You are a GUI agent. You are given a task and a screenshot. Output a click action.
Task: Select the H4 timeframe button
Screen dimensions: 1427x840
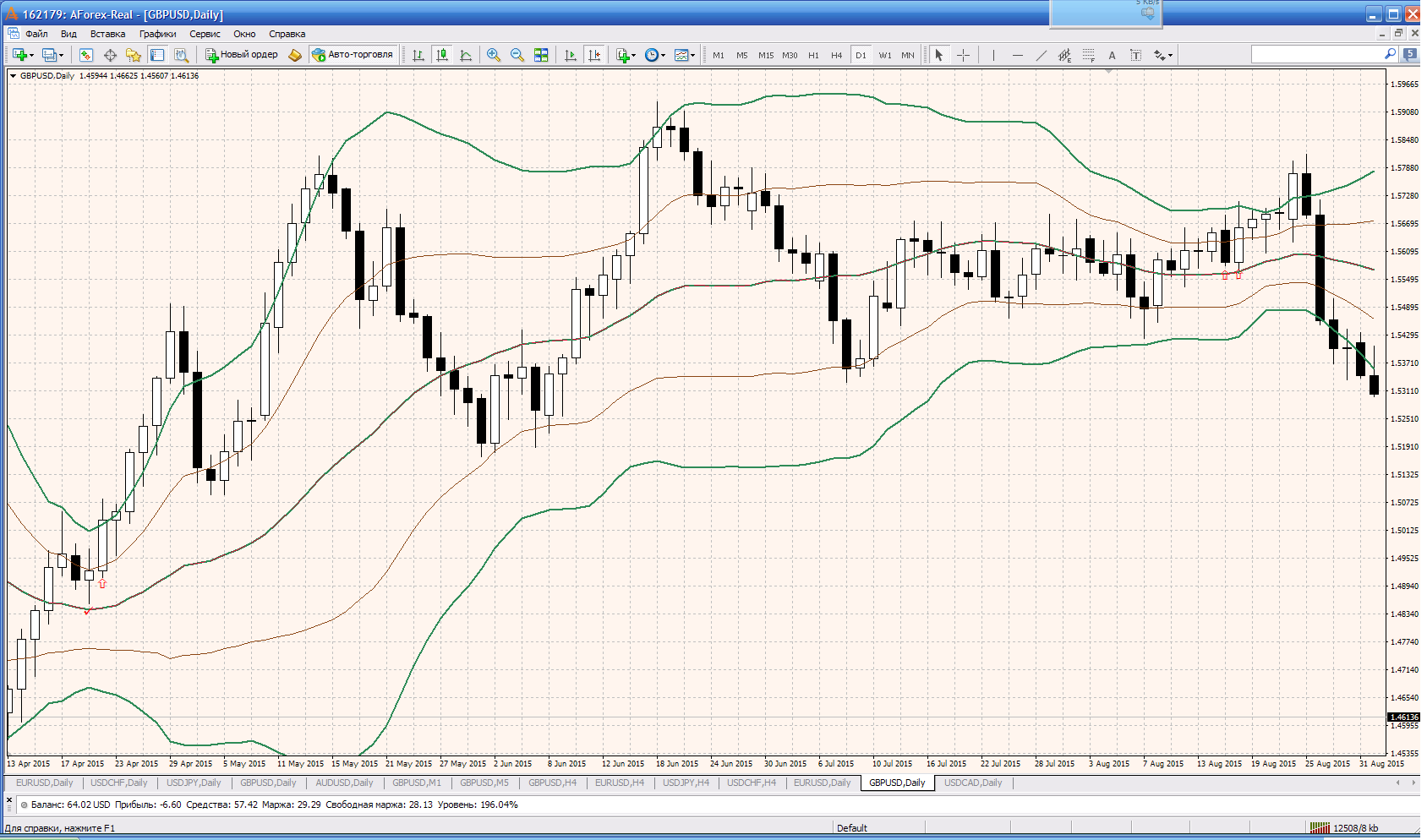[x=837, y=55]
